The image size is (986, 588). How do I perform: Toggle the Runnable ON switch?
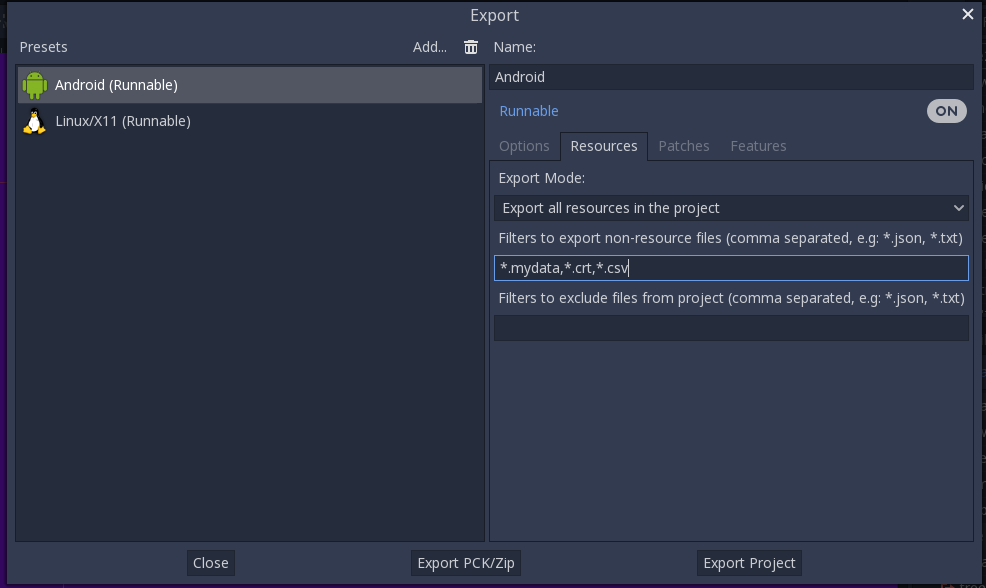click(946, 111)
